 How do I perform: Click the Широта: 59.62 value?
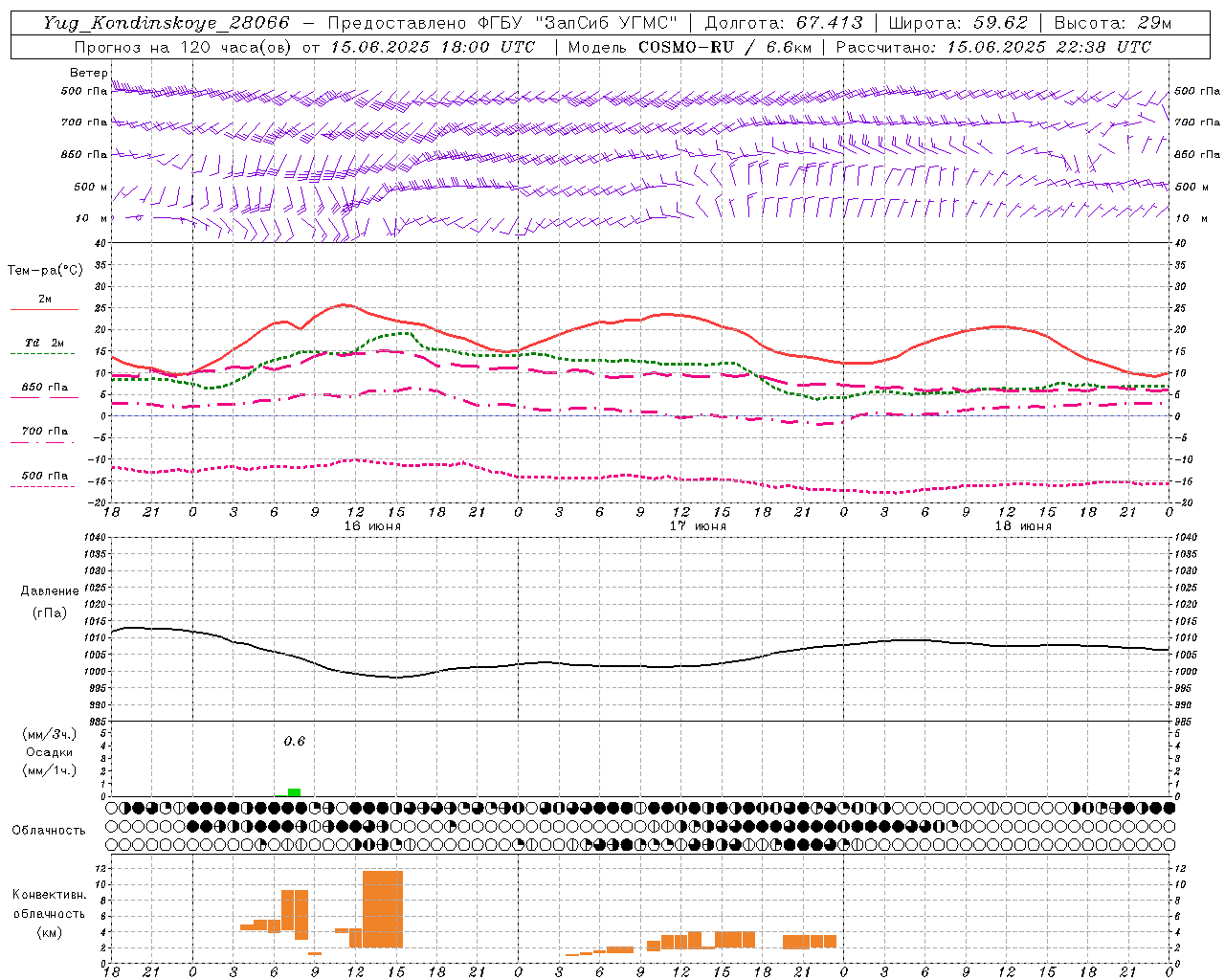pos(958,23)
